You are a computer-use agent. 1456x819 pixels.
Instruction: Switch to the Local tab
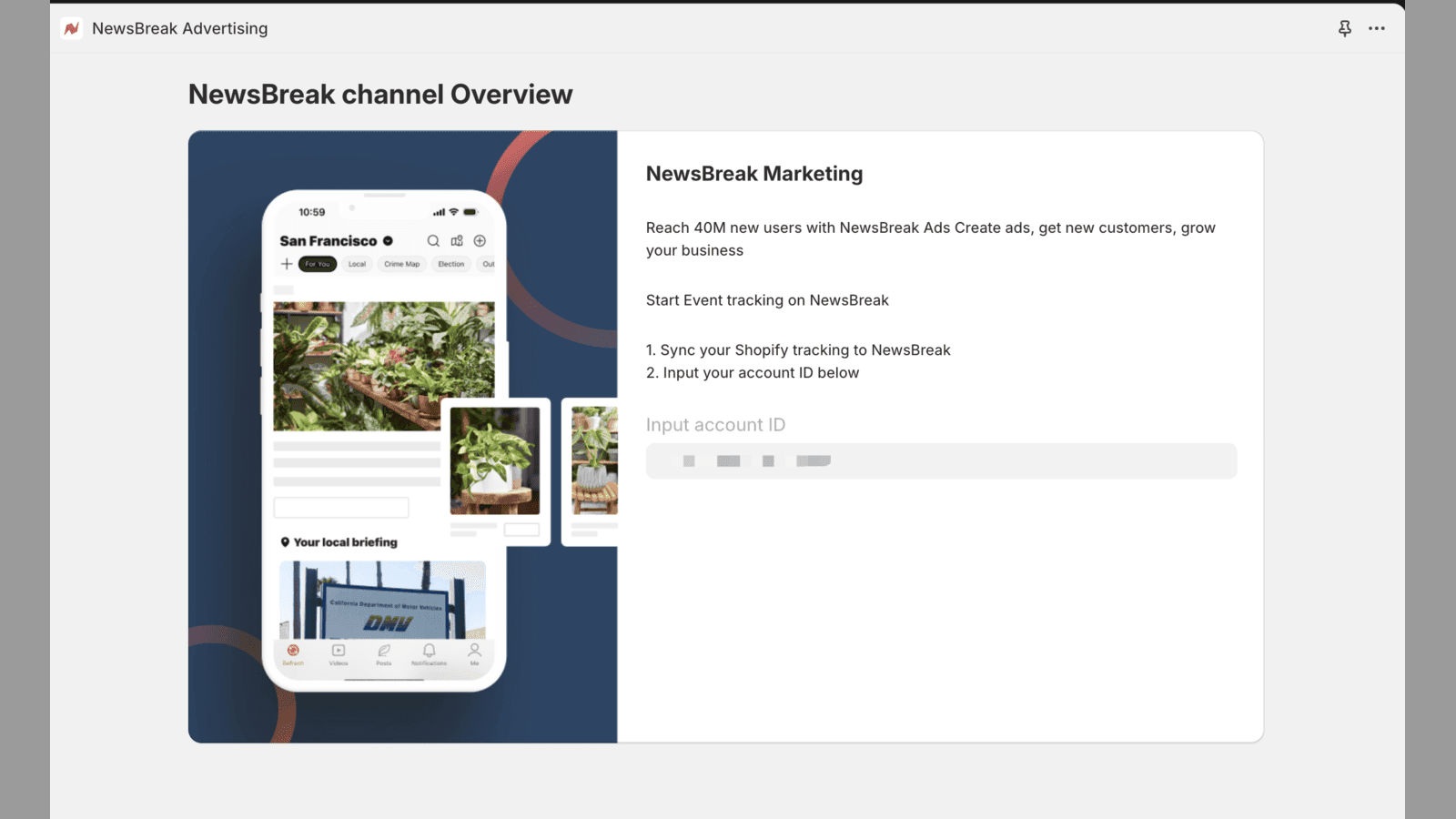tap(356, 264)
